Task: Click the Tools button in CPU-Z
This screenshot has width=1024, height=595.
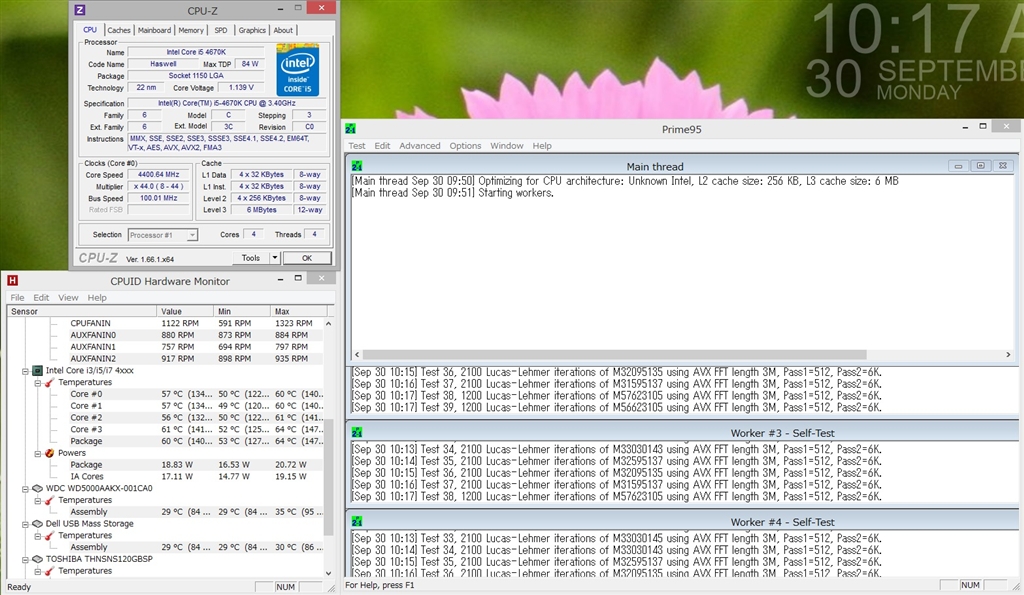Action: (x=251, y=258)
